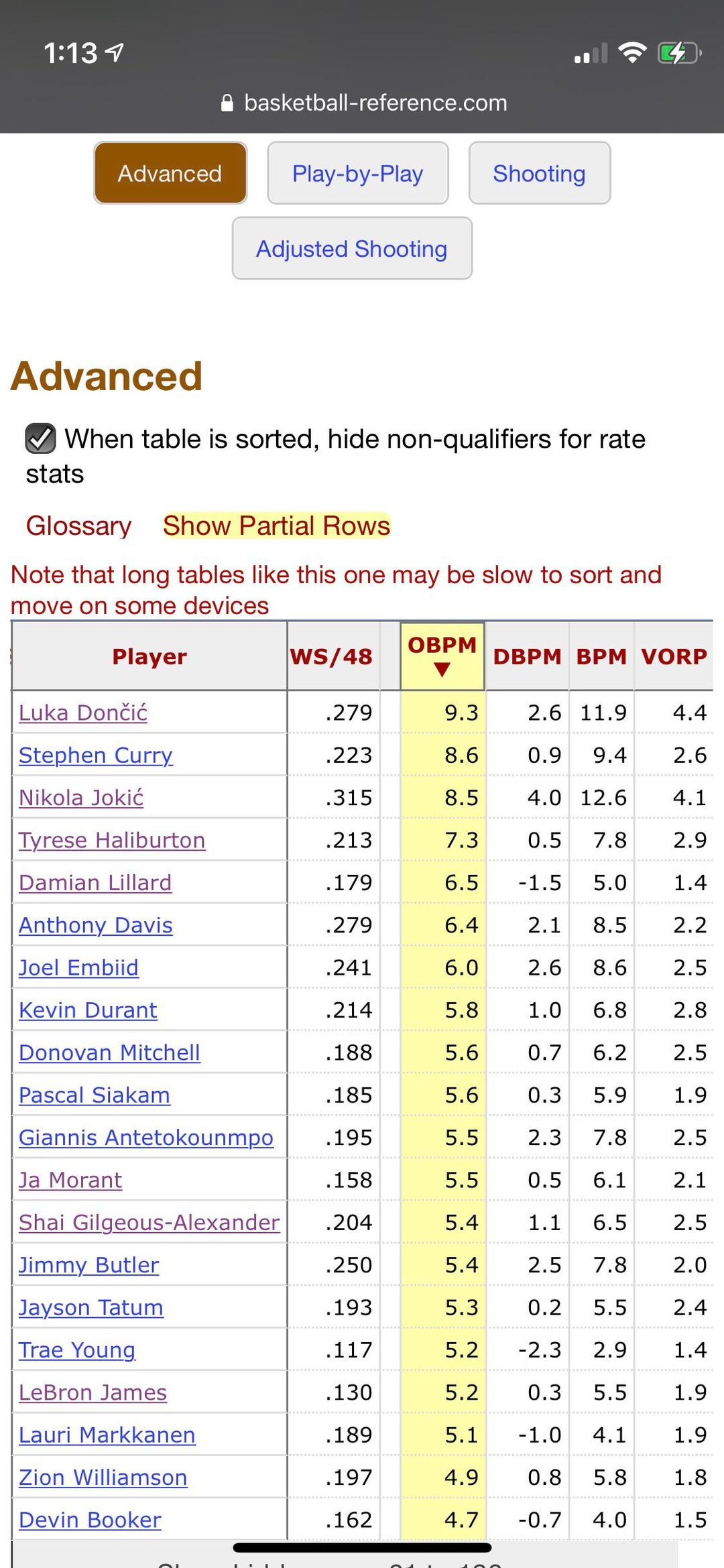Sort table by the VORP column

coord(674,656)
